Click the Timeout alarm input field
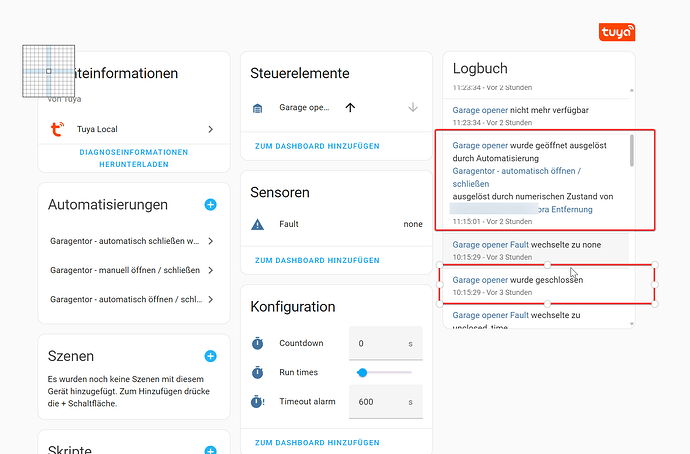Image resolution: width=690 pixels, height=454 pixels. [x=377, y=401]
